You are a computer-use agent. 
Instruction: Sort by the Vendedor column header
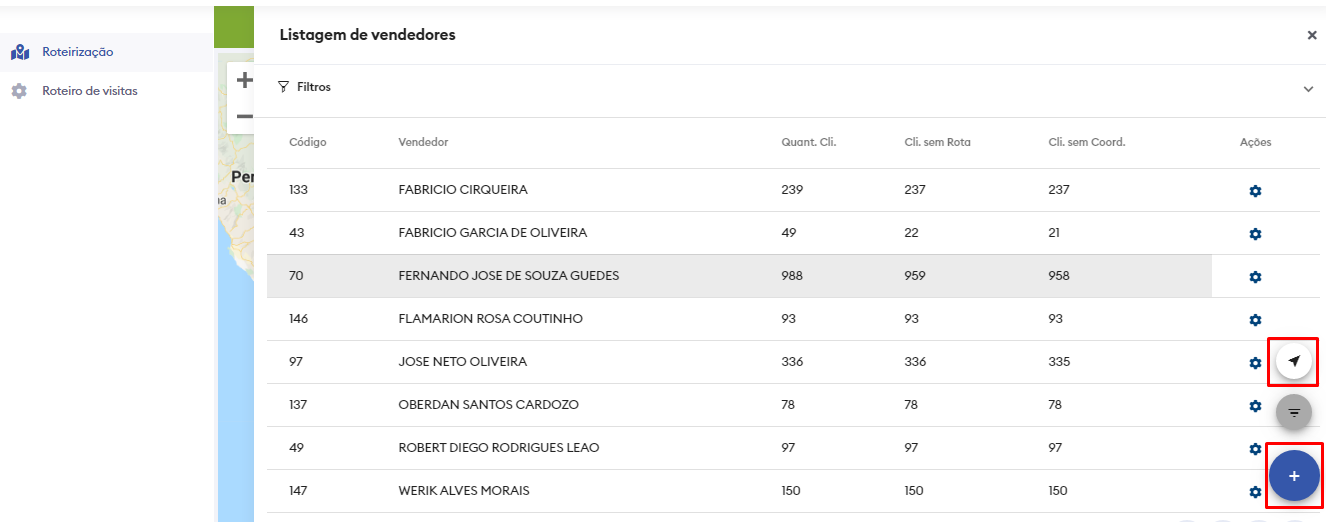click(x=423, y=142)
